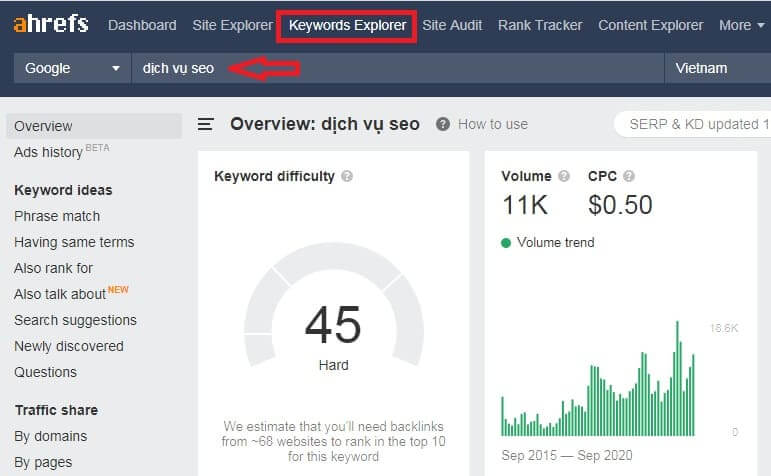Click the backlinks estimate text
Screen dimensions: 771x476
[x=333, y=441]
